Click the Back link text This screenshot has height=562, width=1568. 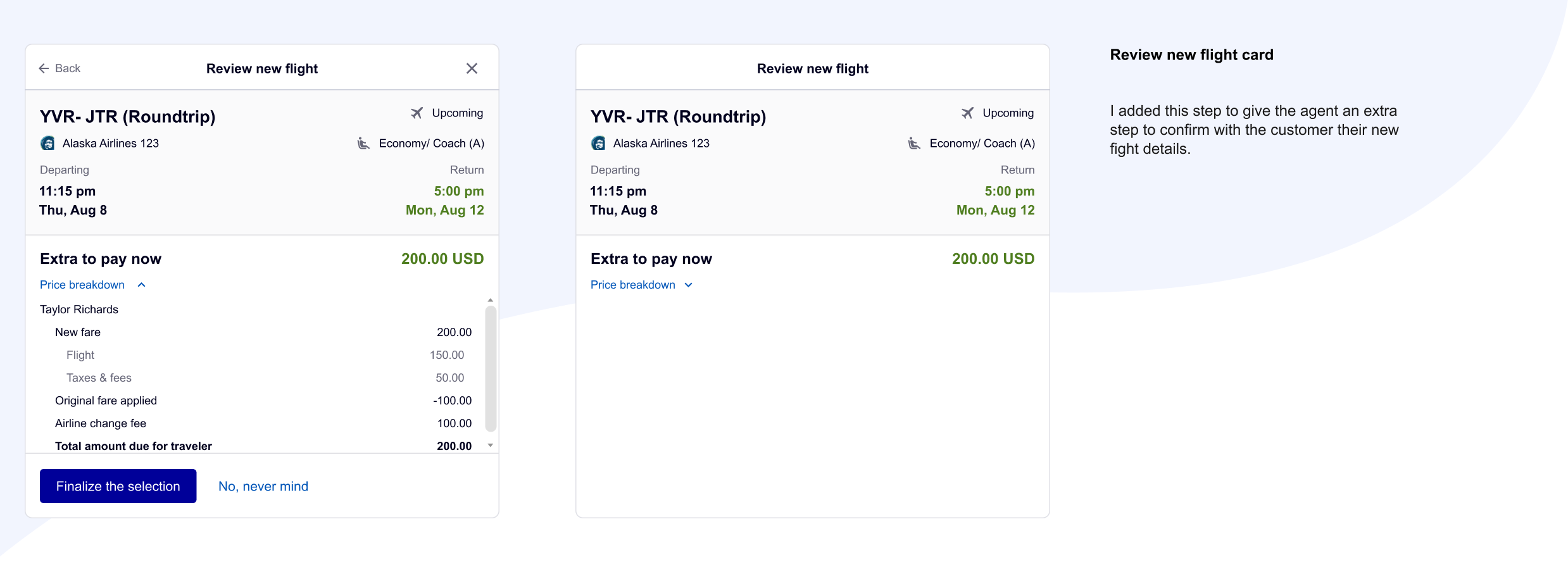68,68
